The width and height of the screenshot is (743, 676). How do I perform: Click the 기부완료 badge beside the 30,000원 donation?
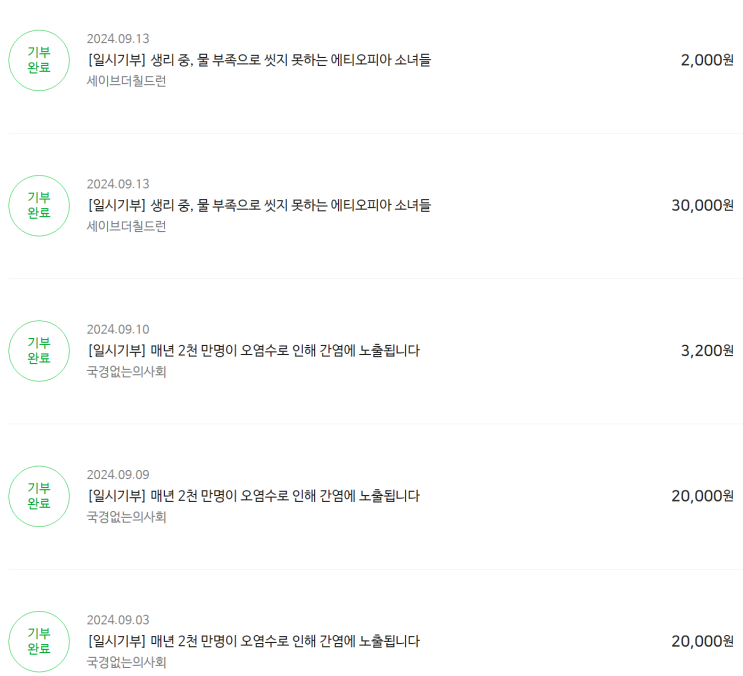tap(39, 206)
